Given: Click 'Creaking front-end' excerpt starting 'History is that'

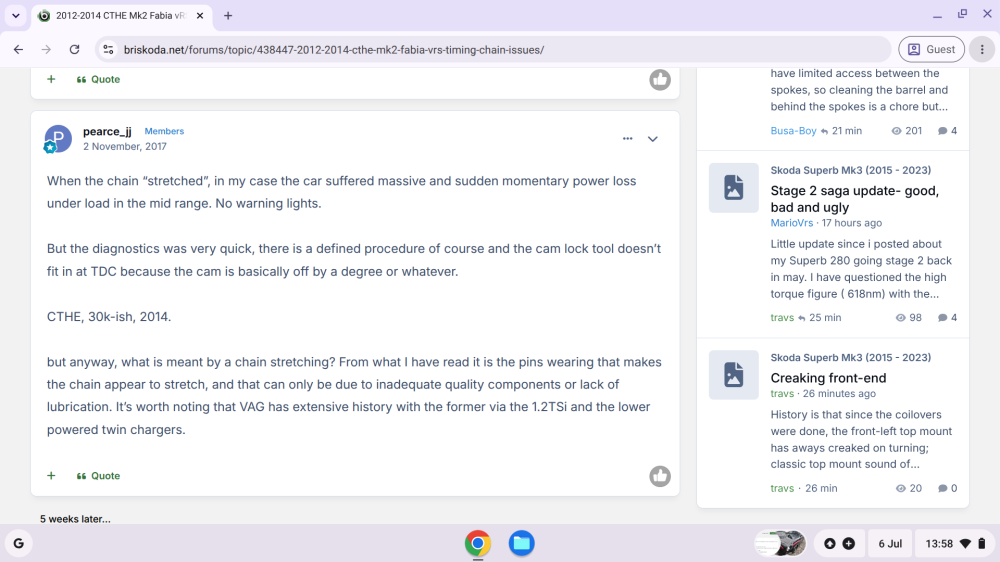Looking at the screenshot, I should click(861, 439).
